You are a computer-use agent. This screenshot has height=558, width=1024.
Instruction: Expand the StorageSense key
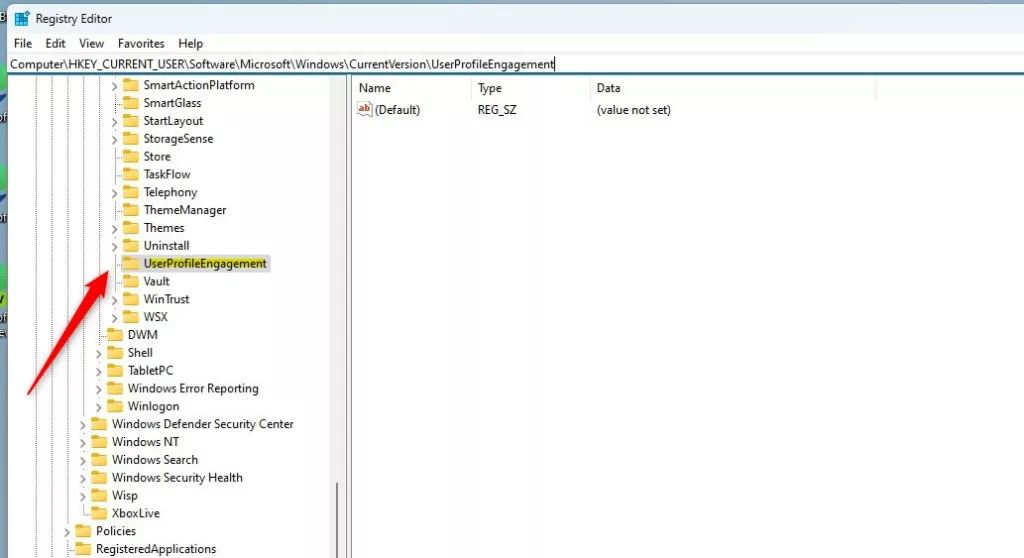click(x=114, y=139)
